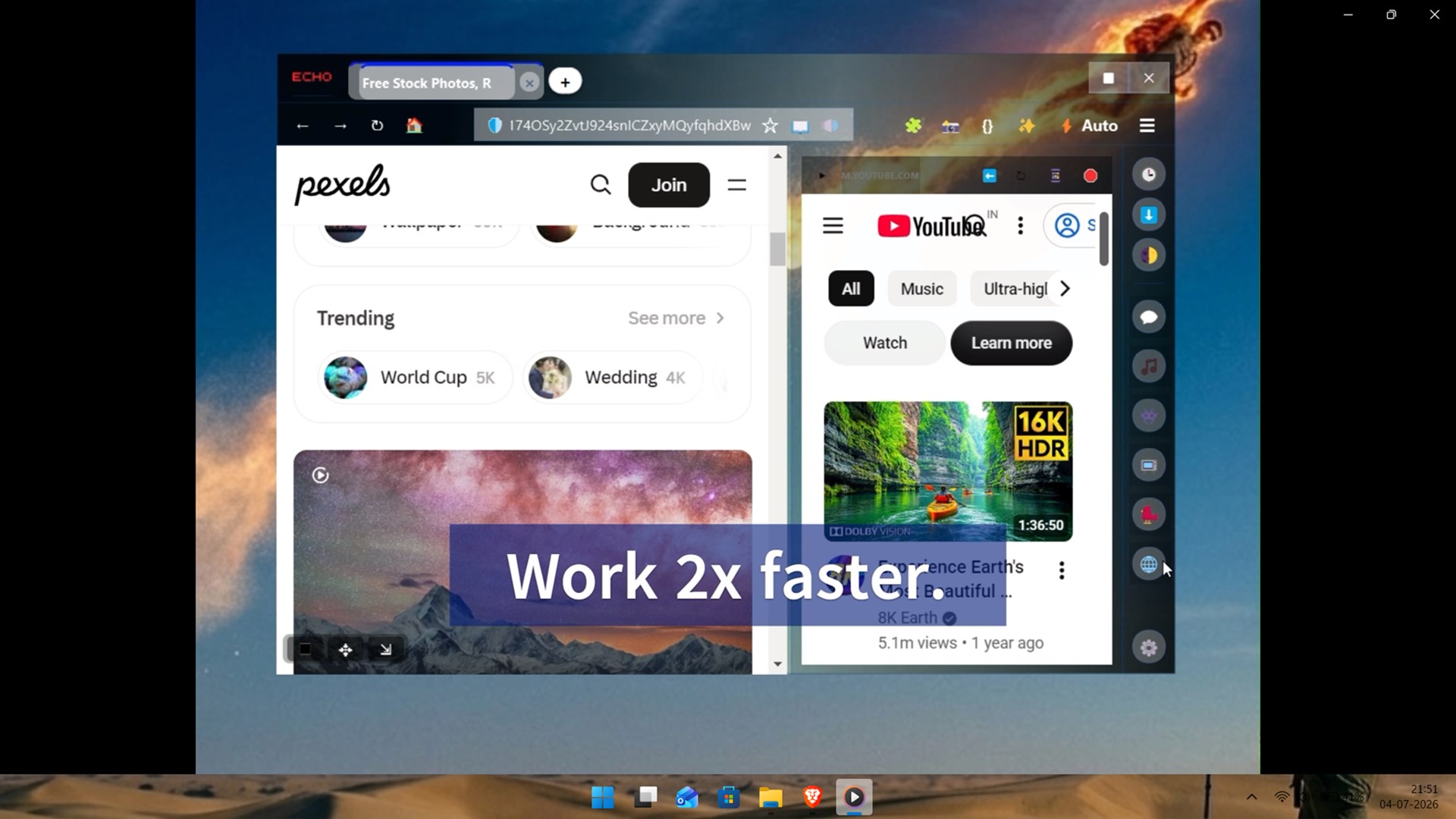
Task: Click the Watch button
Action: (x=885, y=343)
